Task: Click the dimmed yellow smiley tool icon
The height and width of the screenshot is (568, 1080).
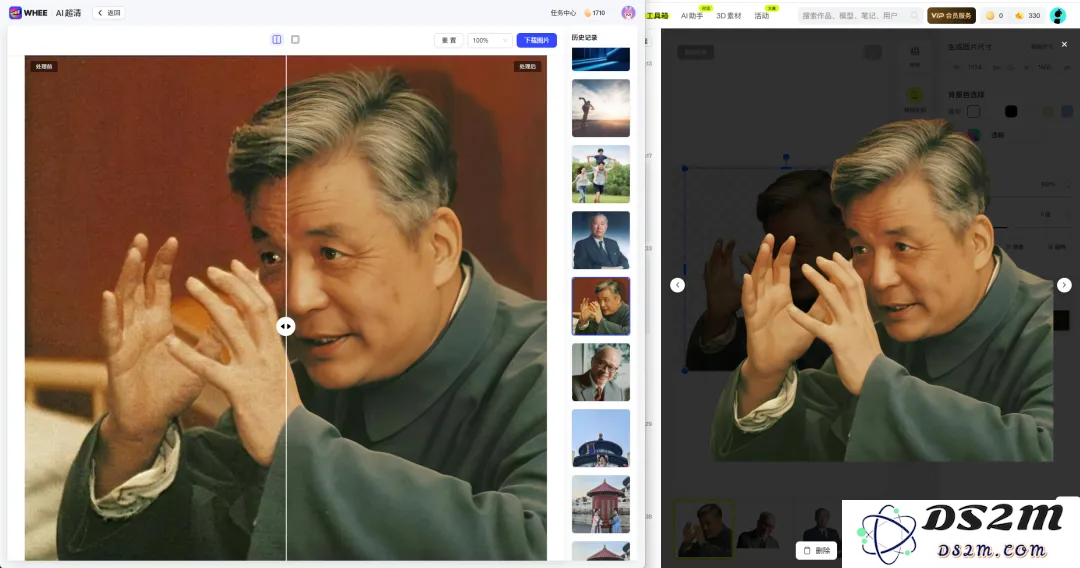Action: pos(915,95)
